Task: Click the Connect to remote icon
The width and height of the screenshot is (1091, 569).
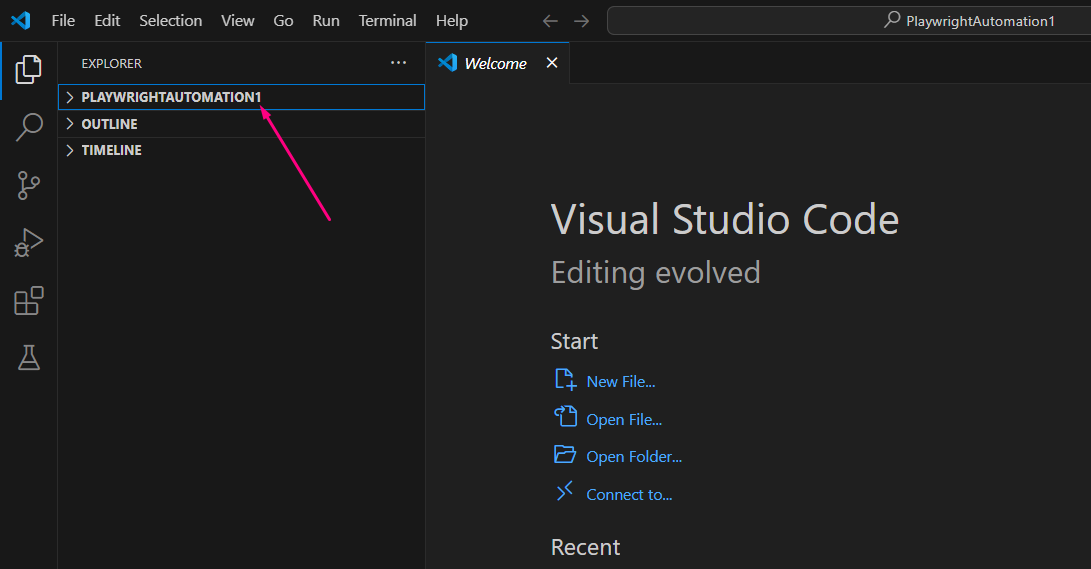Action: (x=564, y=491)
